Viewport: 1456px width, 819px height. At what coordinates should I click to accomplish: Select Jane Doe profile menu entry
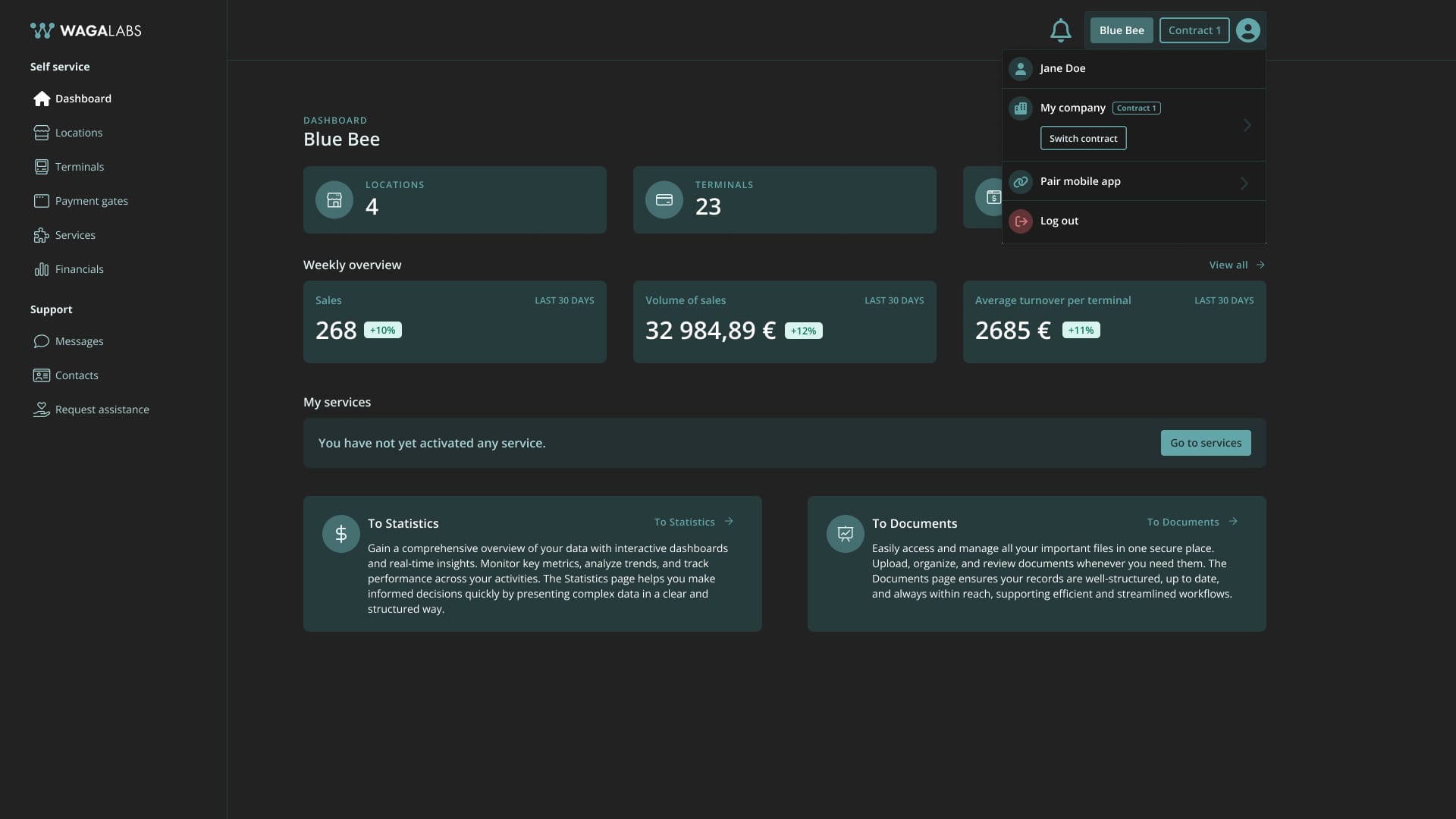click(x=1062, y=68)
